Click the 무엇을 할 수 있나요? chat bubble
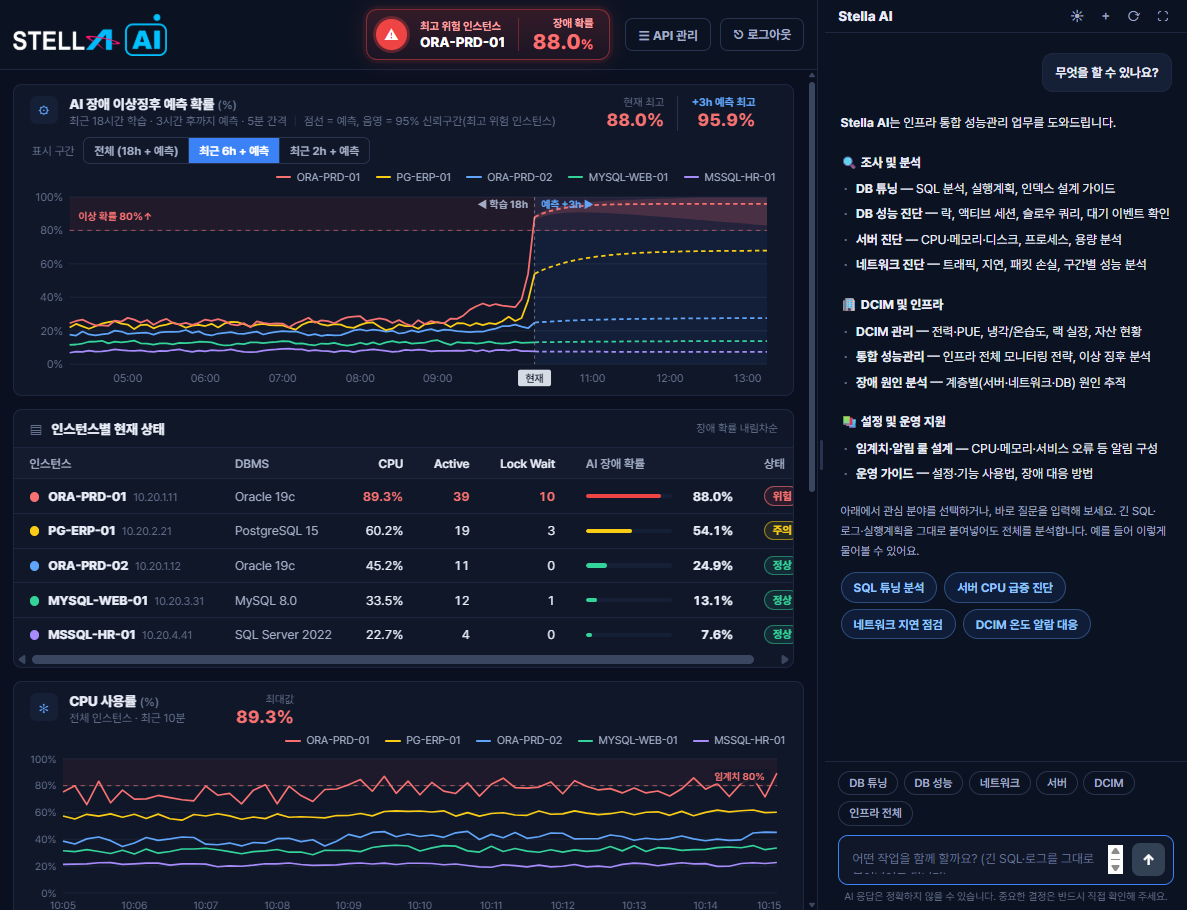 click(1106, 73)
